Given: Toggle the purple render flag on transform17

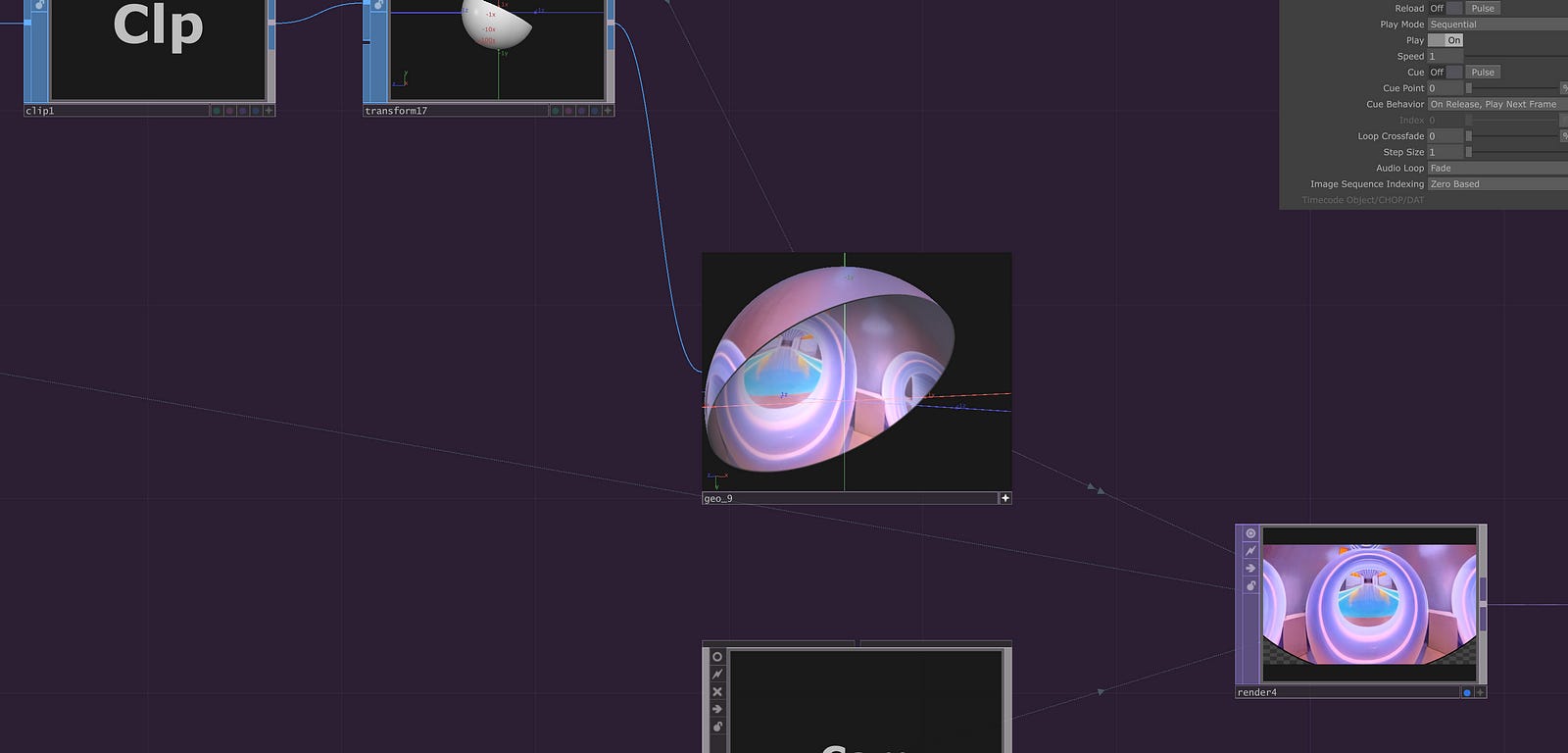Looking at the screenshot, I should 581,111.
